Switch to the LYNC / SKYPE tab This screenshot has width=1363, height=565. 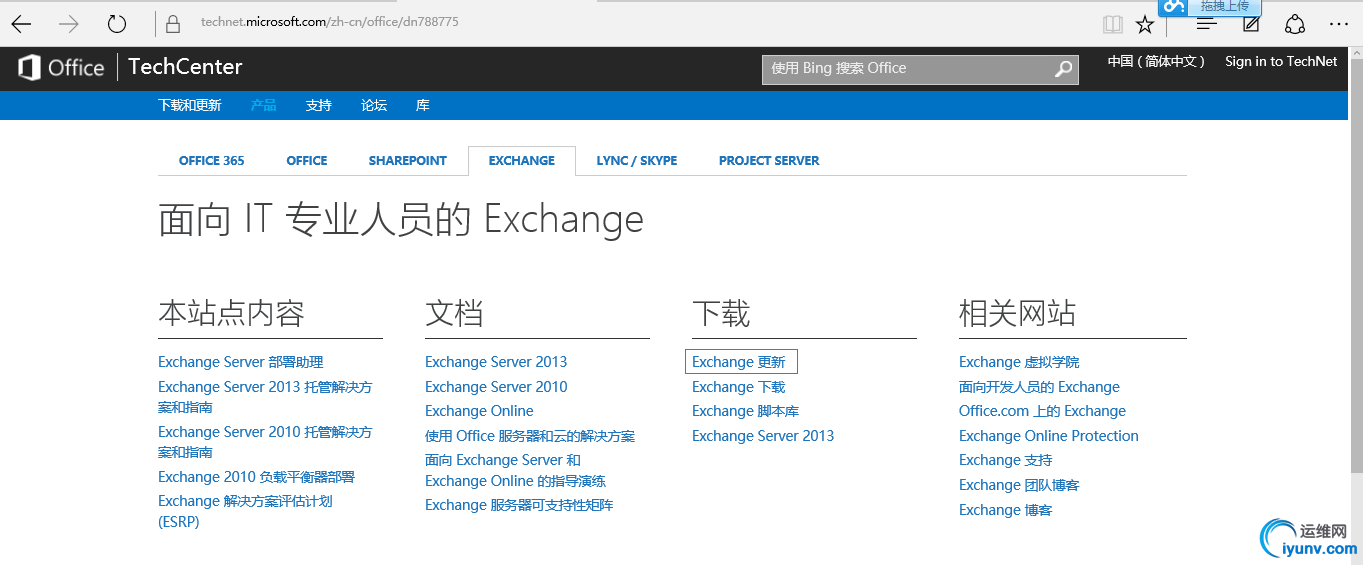(637, 160)
